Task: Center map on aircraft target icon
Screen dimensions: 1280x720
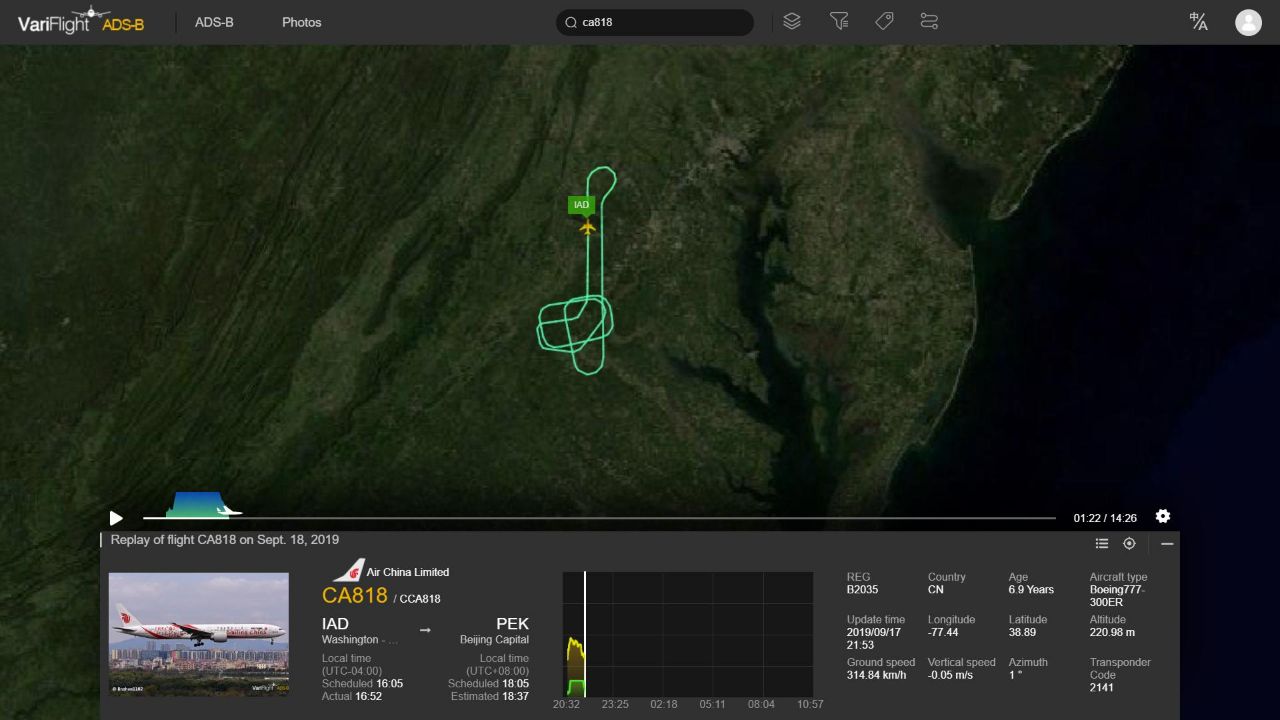Action: [1129, 544]
